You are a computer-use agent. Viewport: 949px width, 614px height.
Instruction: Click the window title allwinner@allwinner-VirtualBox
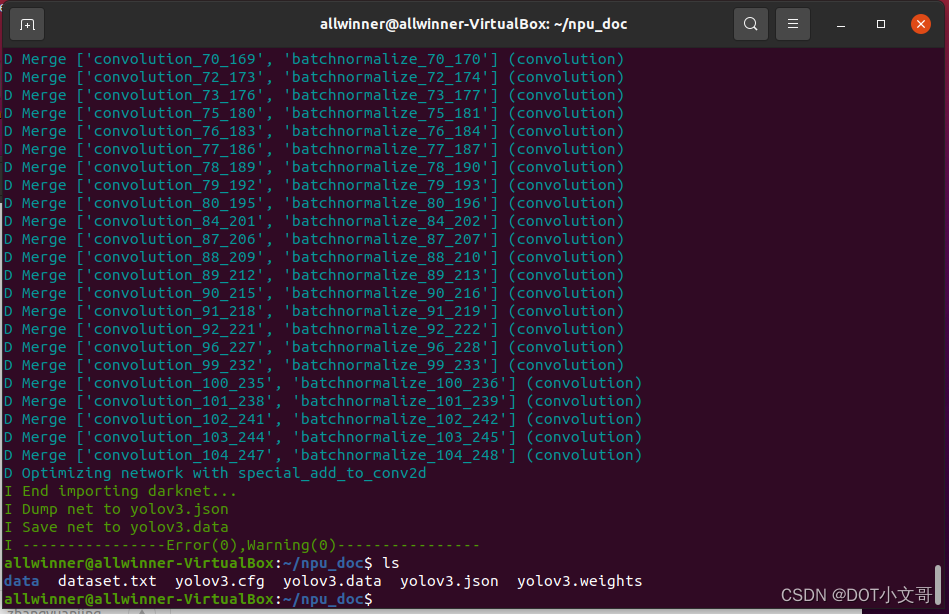(x=473, y=24)
